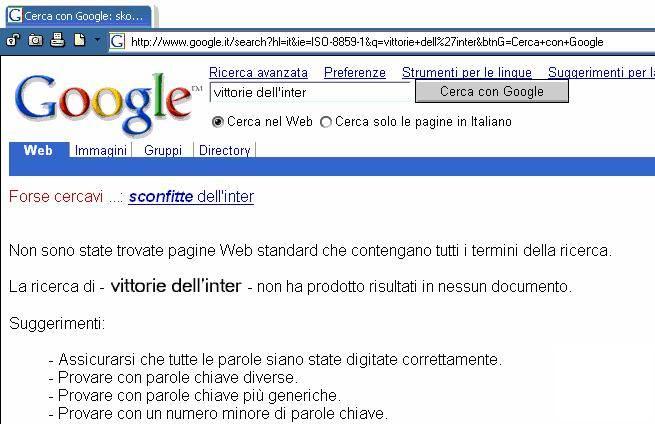Open the Ricerca avanzata link
The image size is (655, 424).
(x=258, y=73)
